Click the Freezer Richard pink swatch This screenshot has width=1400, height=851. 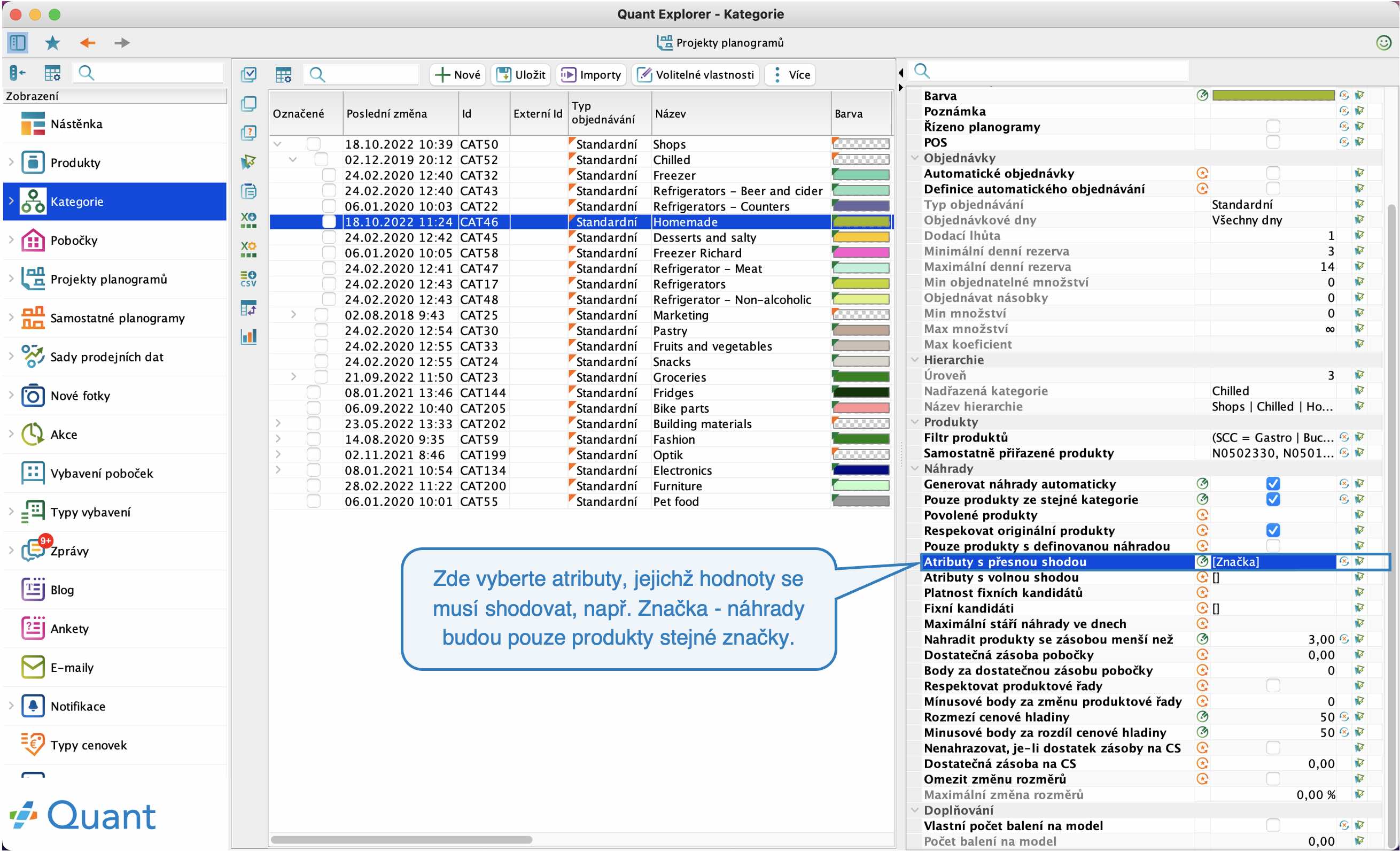click(x=861, y=253)
